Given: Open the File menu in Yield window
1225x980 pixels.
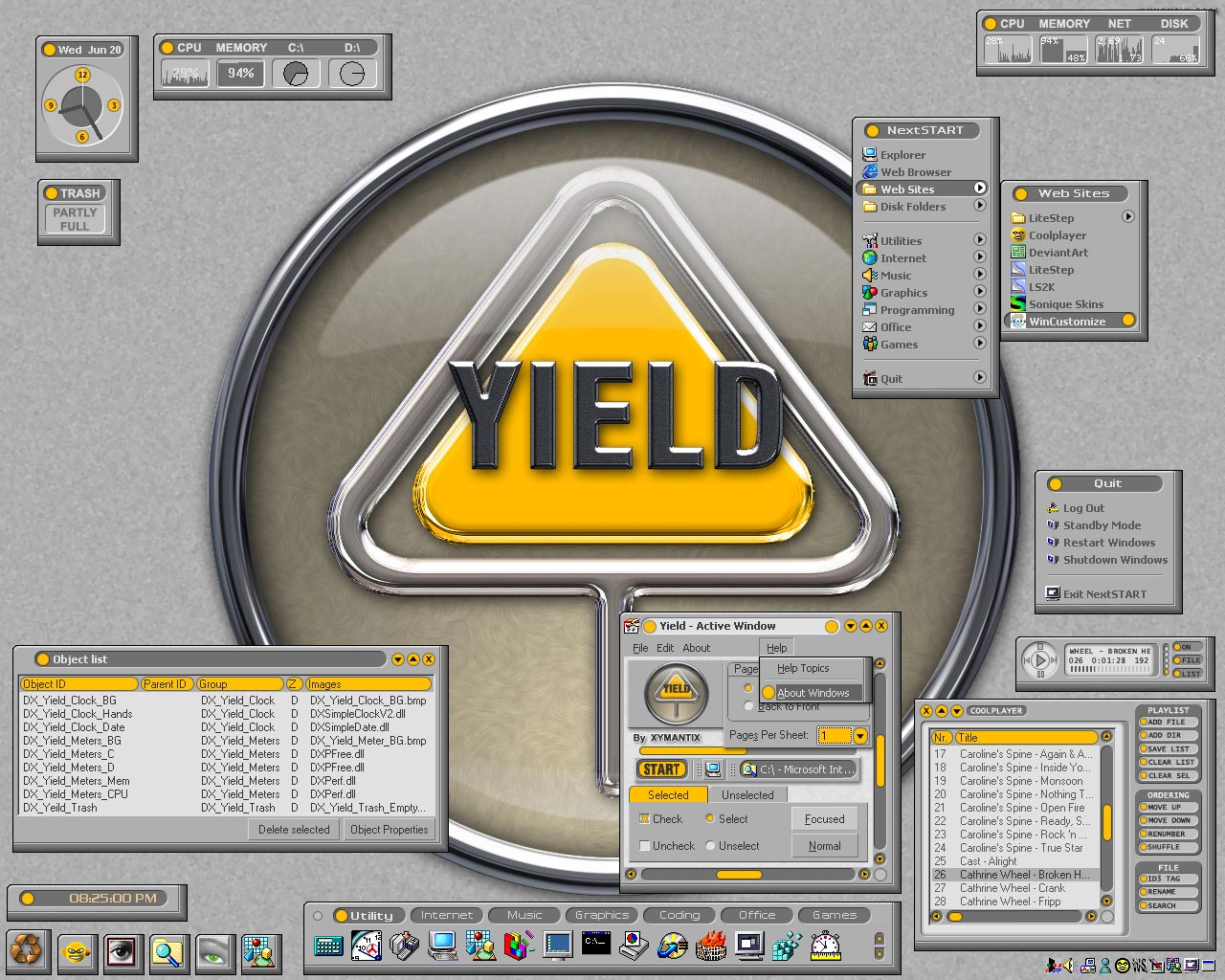Looking at the screenshot, I should click(x=640, y=648).
